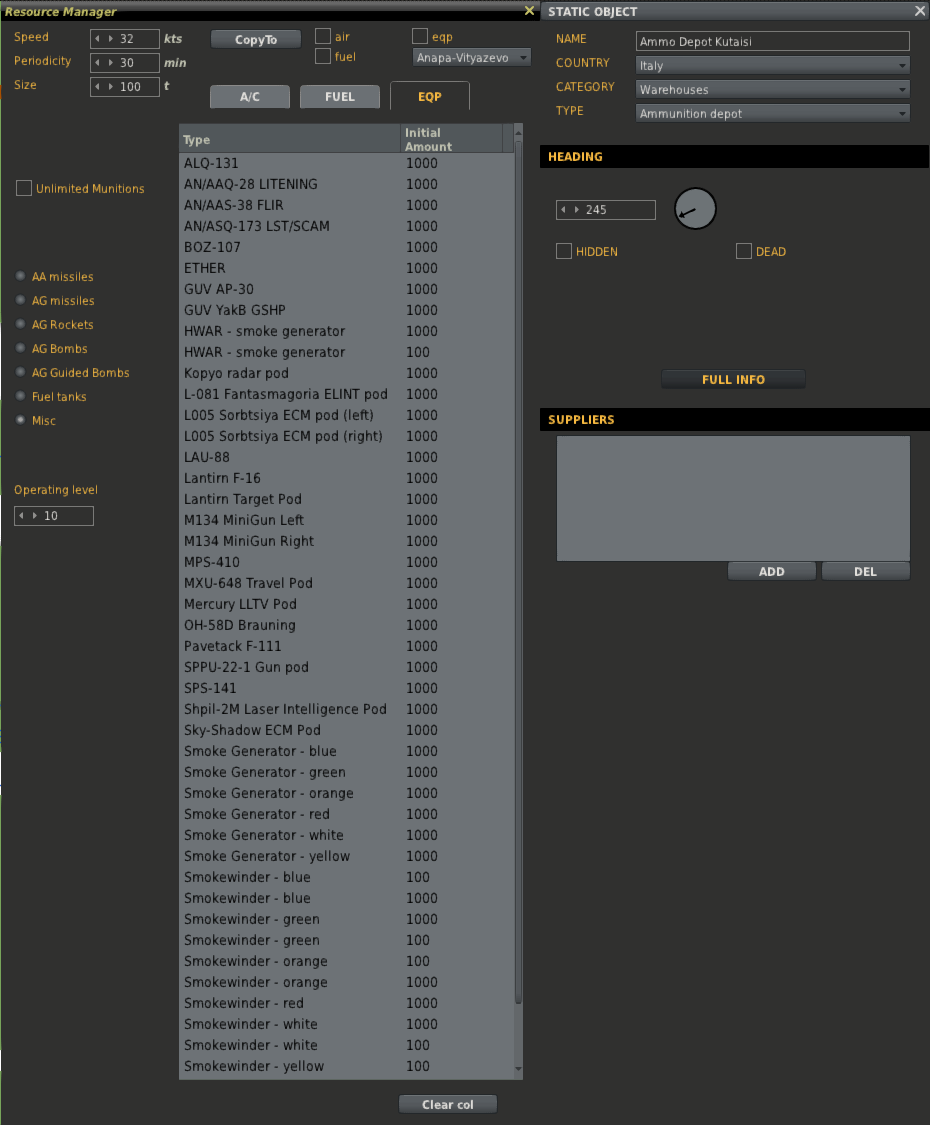Open the COUNTRY dropdown showing Italy

point(773,65)
